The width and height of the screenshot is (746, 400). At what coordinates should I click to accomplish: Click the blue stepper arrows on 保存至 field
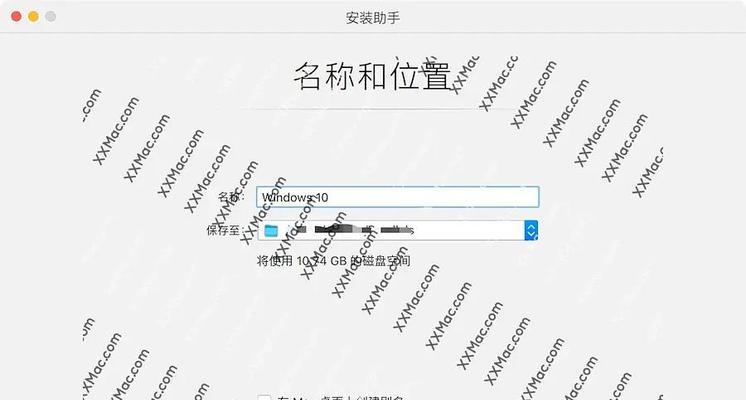(x=531, y=230)
